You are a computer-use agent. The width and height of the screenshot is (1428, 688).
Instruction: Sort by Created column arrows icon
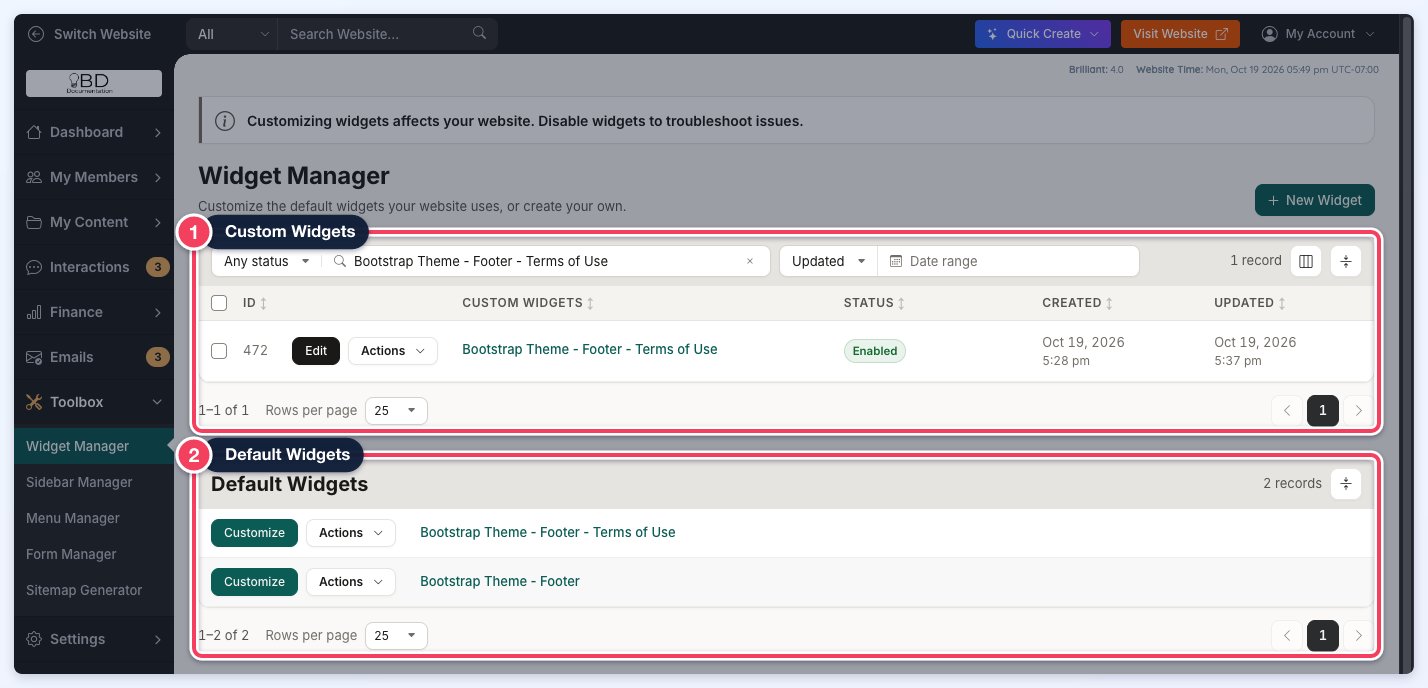tap(1109, 303)
